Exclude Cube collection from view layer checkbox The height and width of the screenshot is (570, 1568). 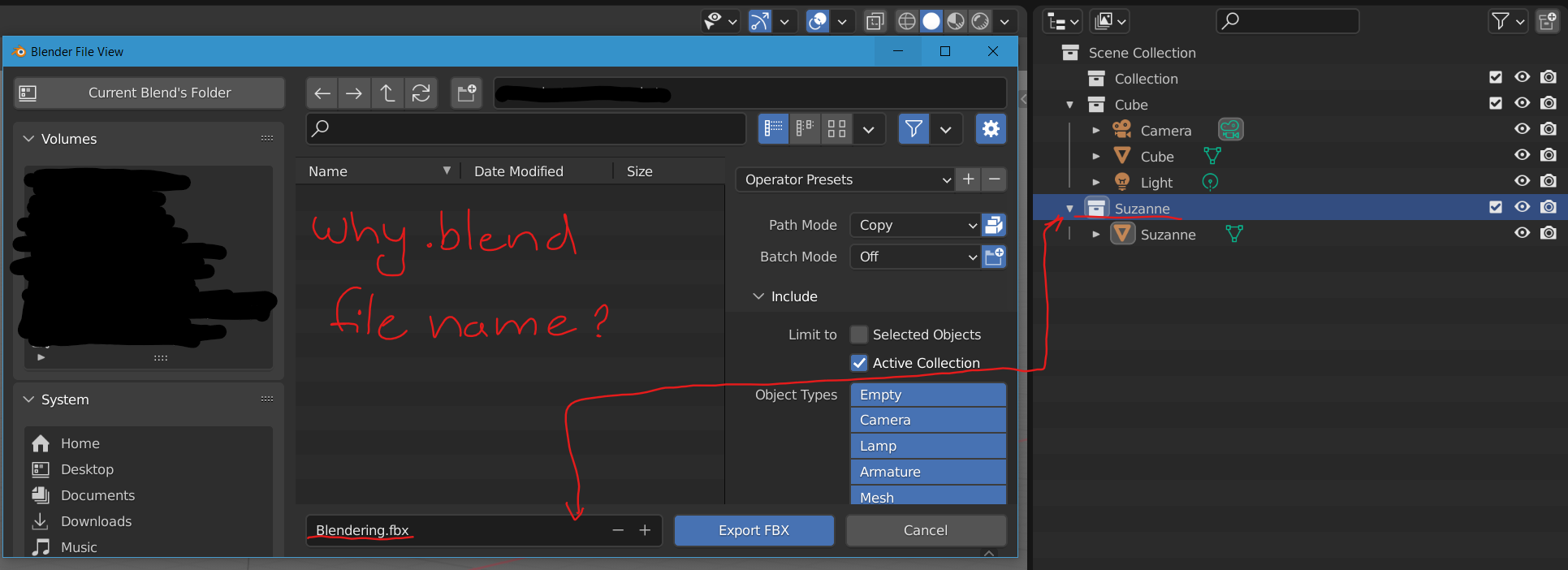click(1496, 103)
